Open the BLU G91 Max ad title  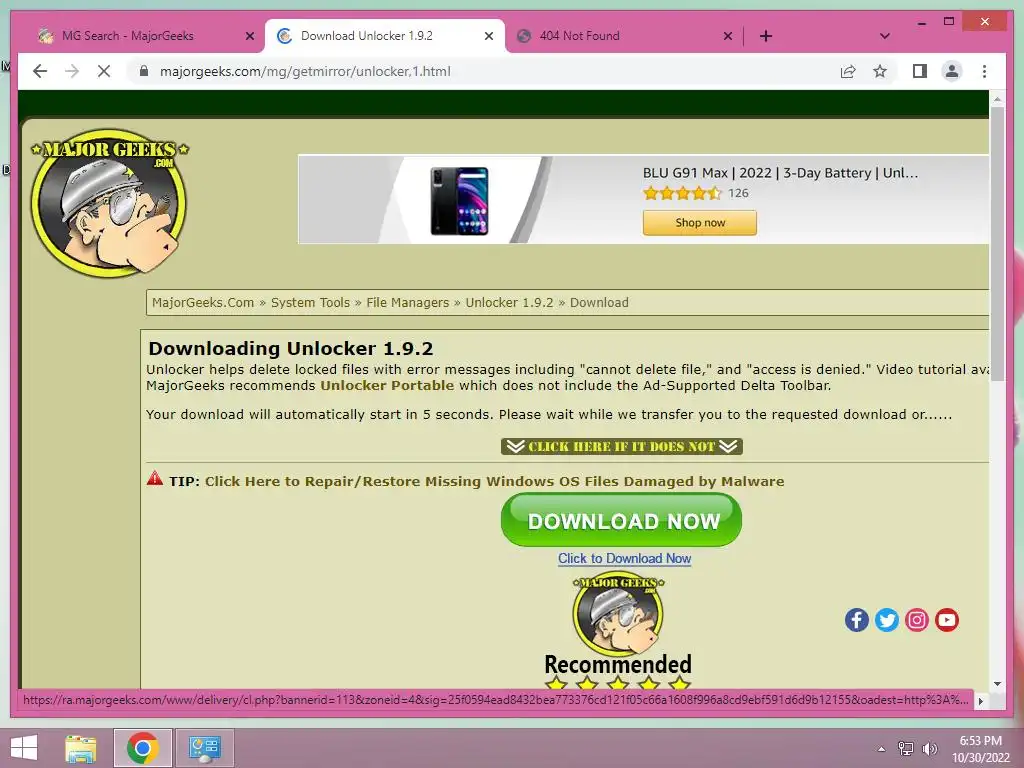[780, 173]
